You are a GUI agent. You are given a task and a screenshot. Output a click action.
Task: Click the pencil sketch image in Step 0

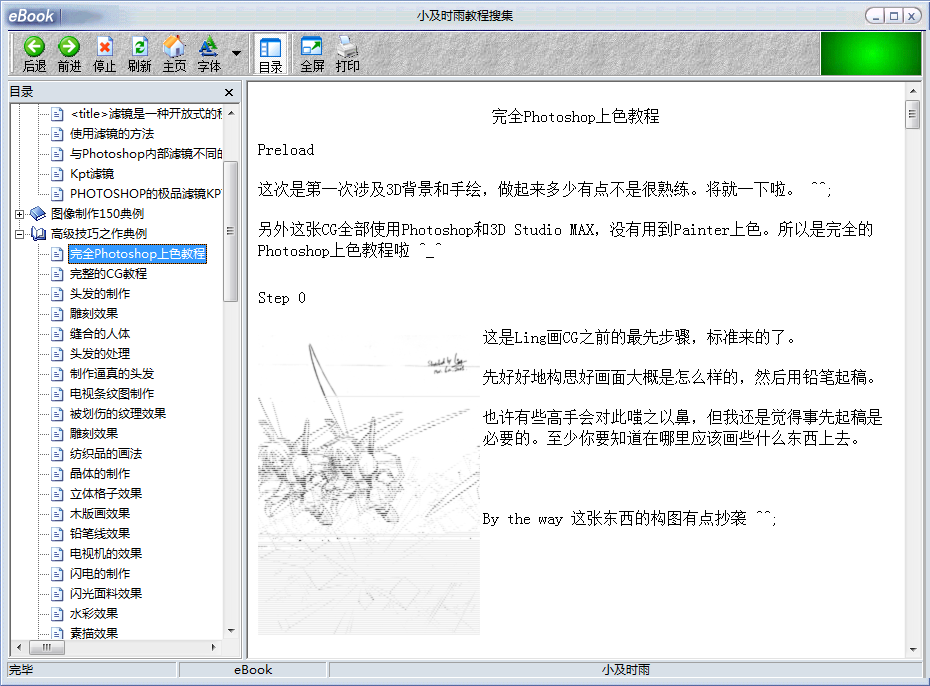(x=368, y=484)
